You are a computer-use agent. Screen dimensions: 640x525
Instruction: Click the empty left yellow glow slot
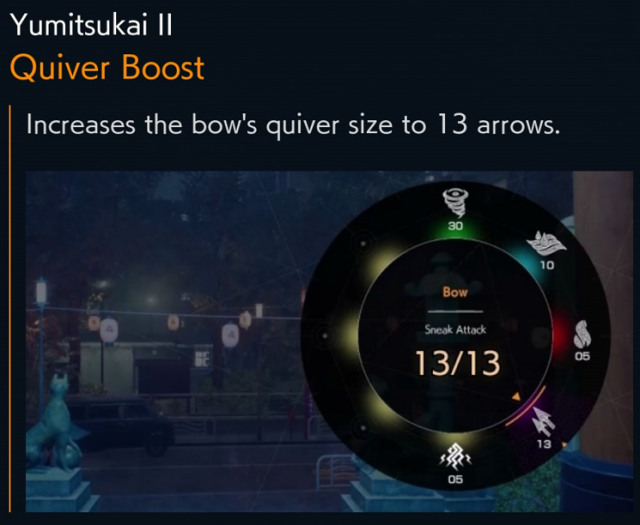[x=347, y=336]
